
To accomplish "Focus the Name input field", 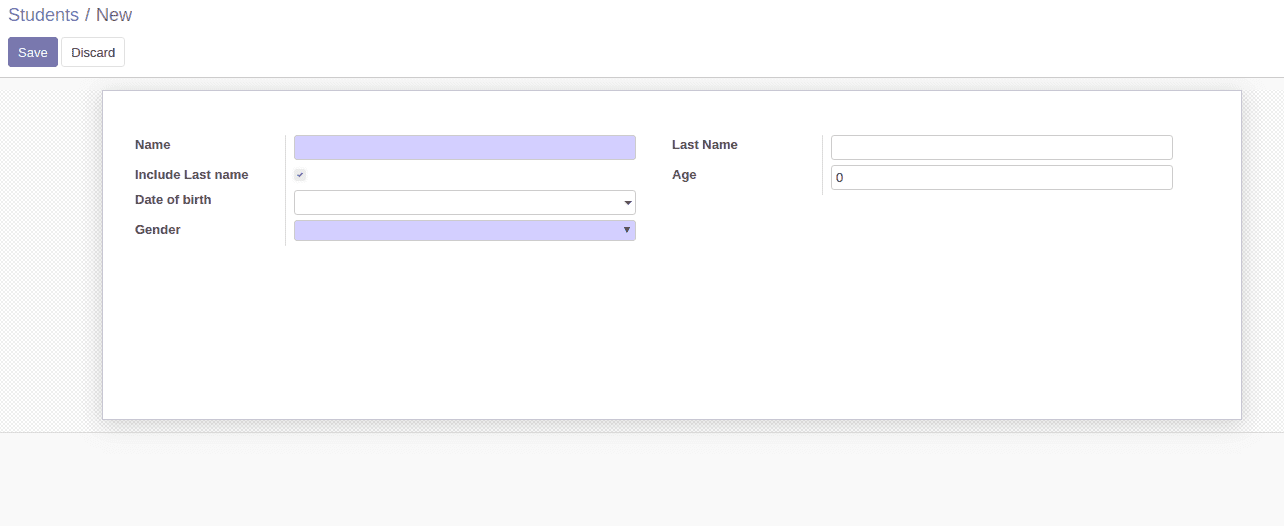I will (x=465, y=147).
